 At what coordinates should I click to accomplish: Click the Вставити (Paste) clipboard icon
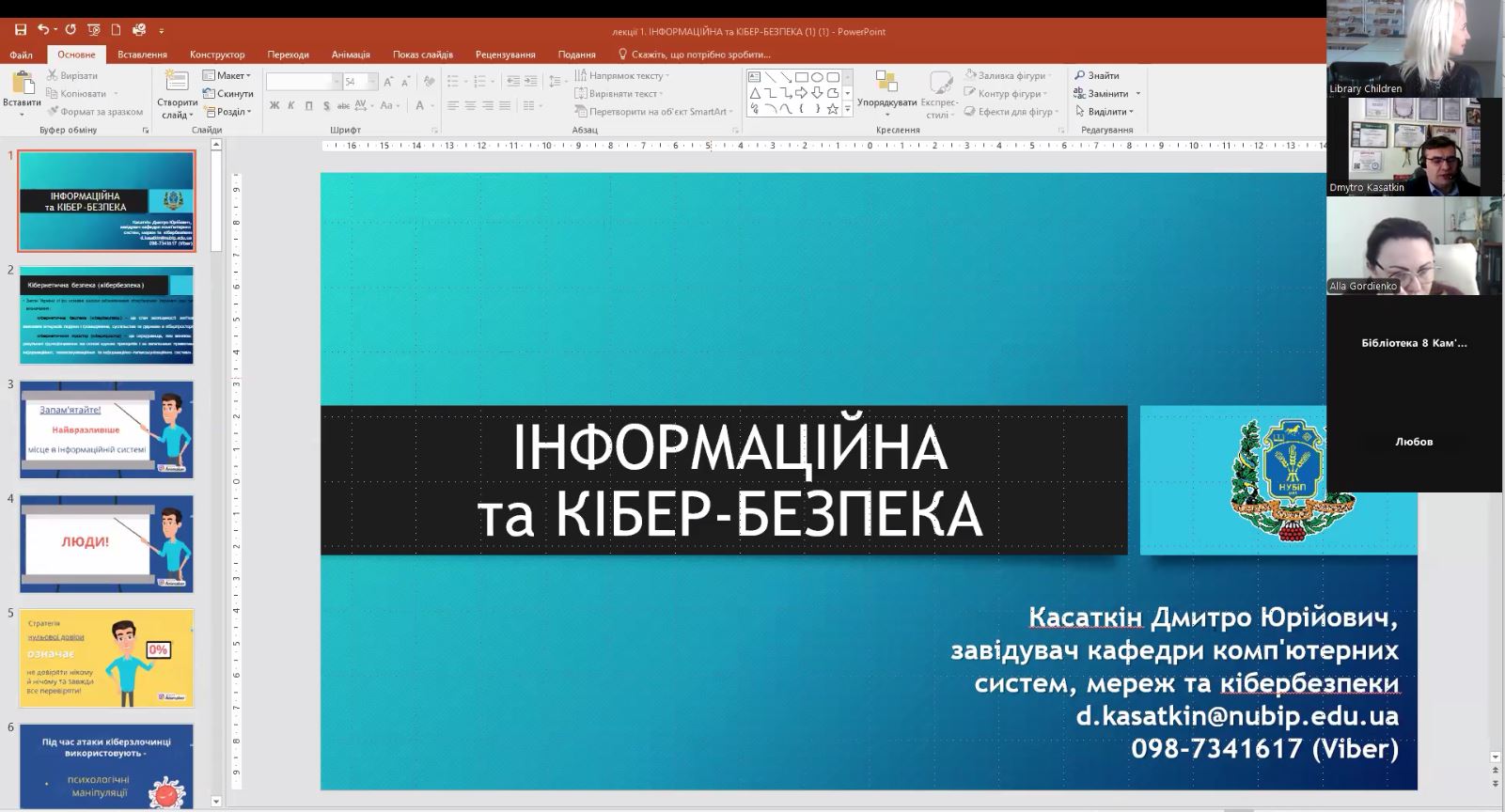[21, 85]
